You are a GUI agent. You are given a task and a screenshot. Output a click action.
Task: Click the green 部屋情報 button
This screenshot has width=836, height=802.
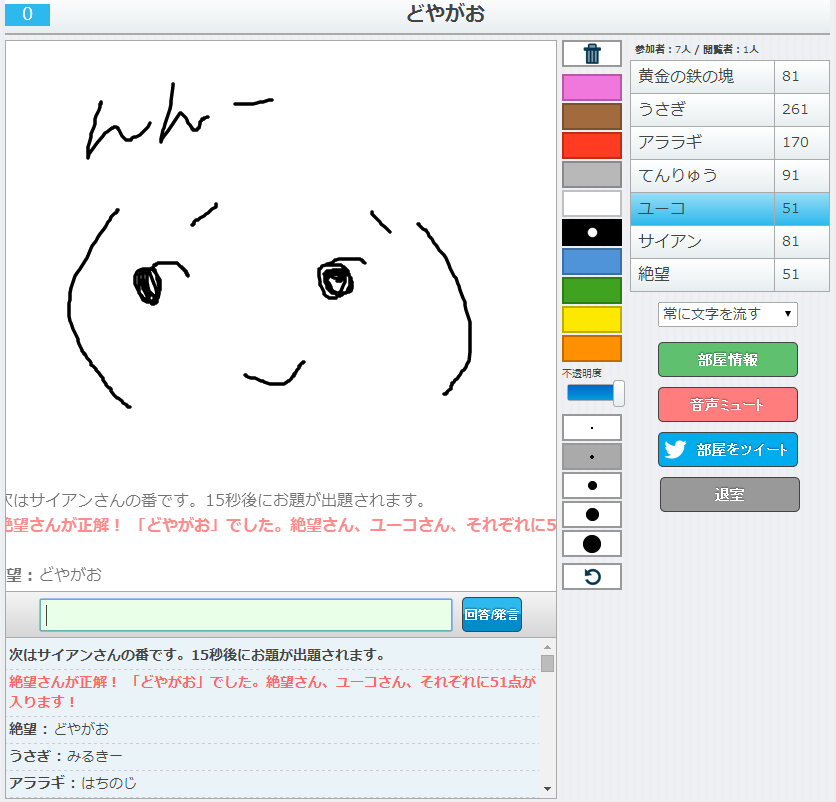coord(728,360)
